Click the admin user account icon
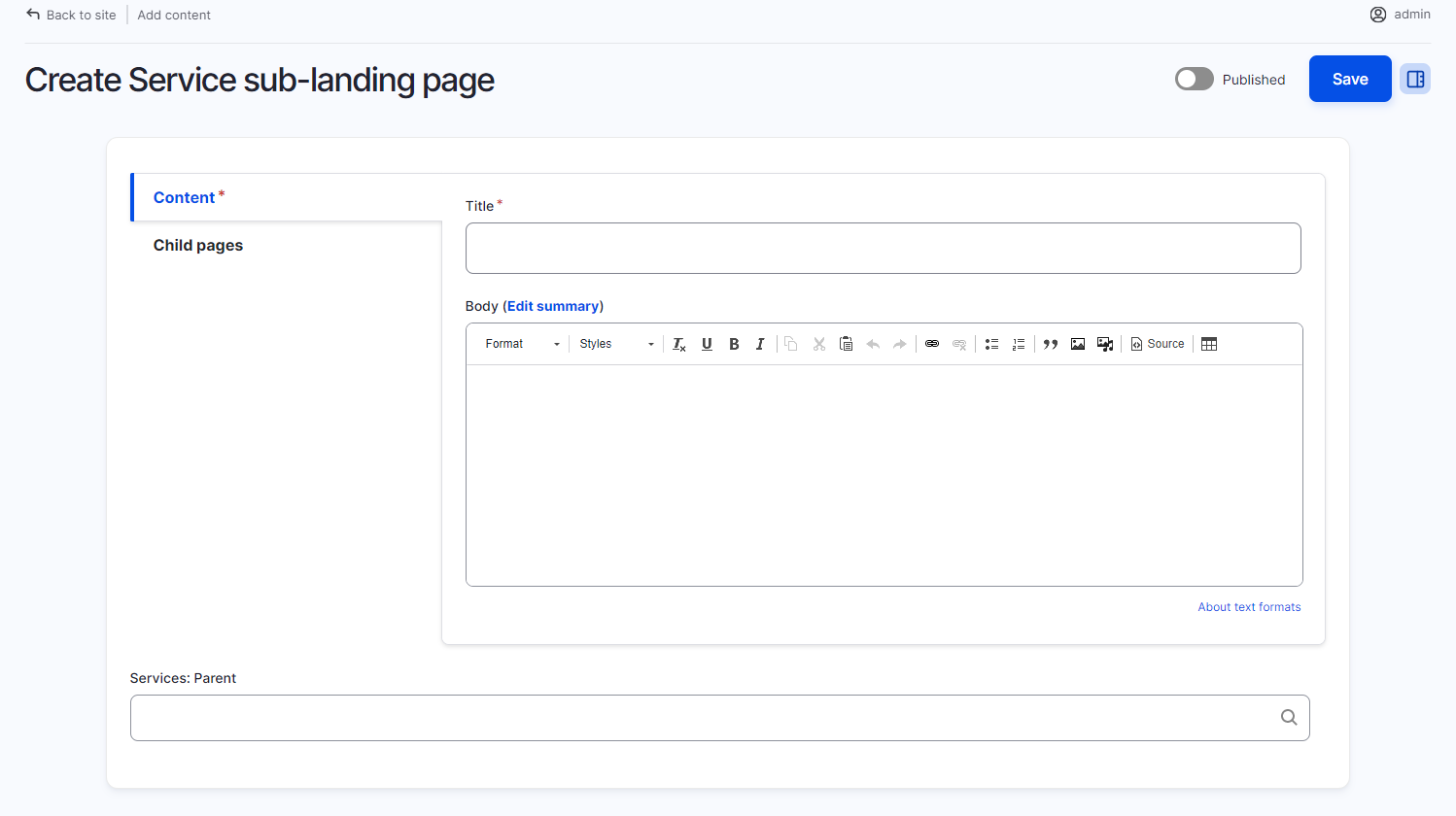This screenshot has height=816, width=1456. tap(1378, 15)
